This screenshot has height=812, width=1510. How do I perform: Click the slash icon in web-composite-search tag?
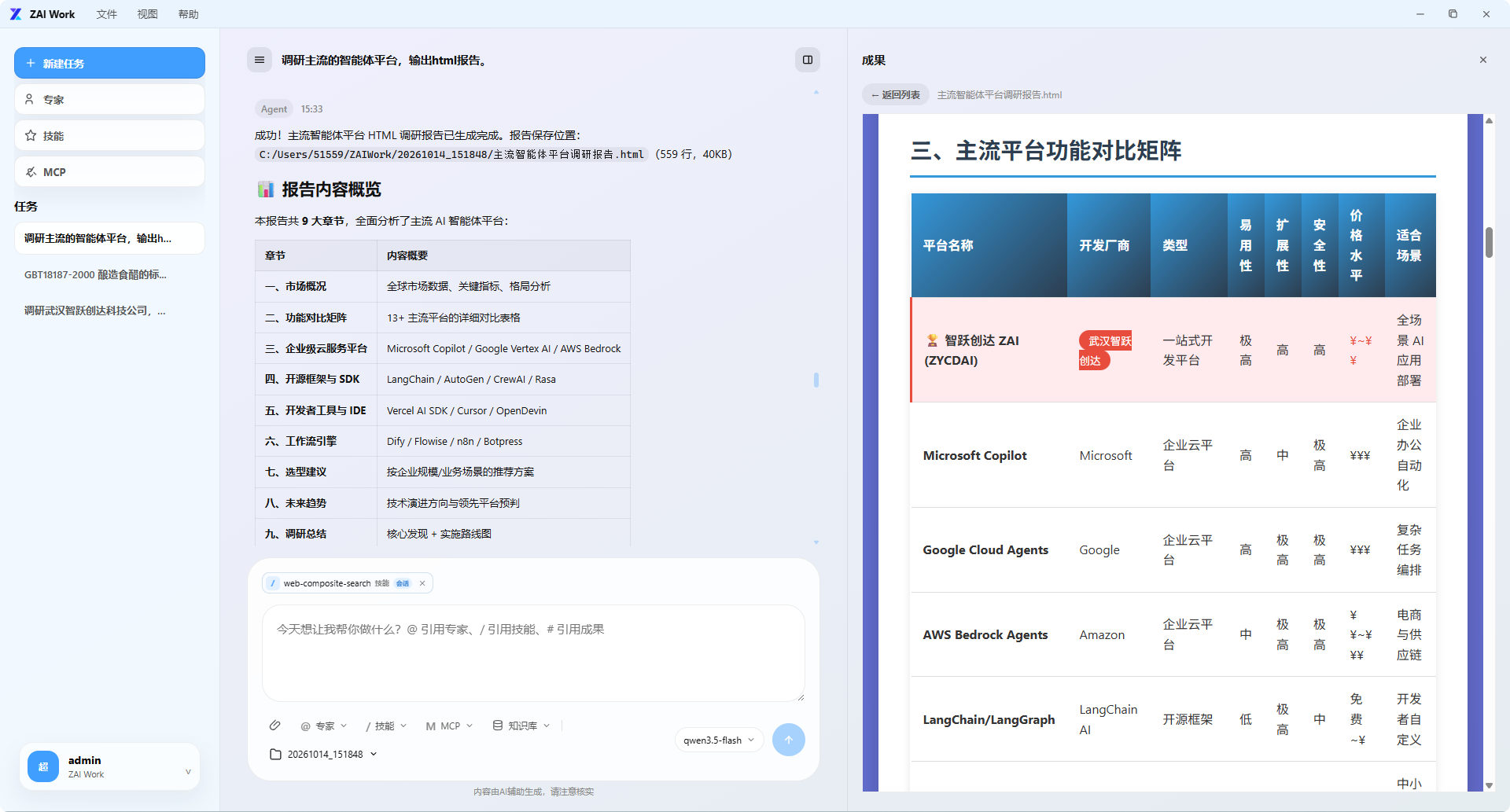[273, 583]
